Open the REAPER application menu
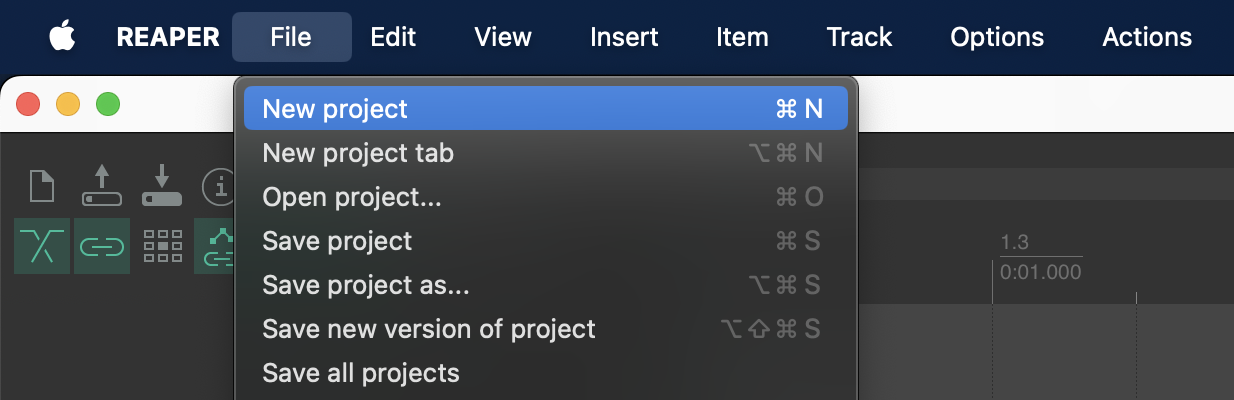The image size is (1234, 400). (168, 38)
